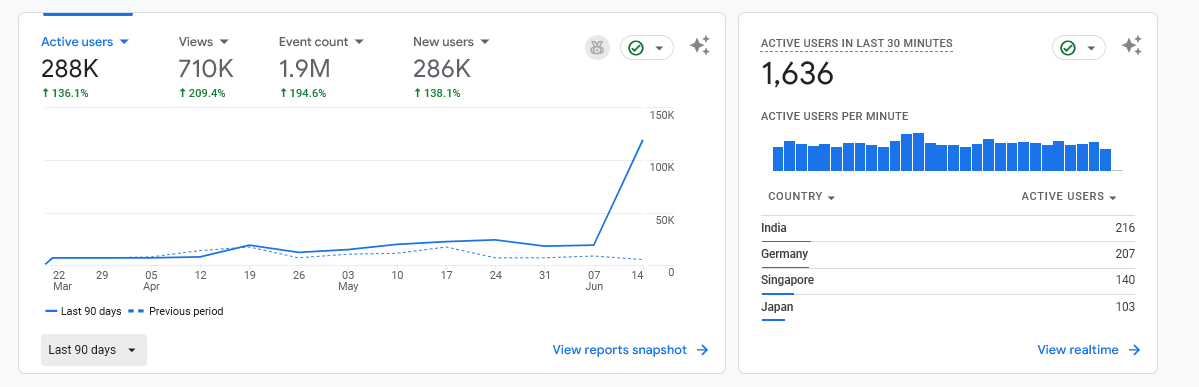The height and width of the screenshot is (387, 1199).
Task: Click Singapore's 140 active users value
Action: 1125,280
